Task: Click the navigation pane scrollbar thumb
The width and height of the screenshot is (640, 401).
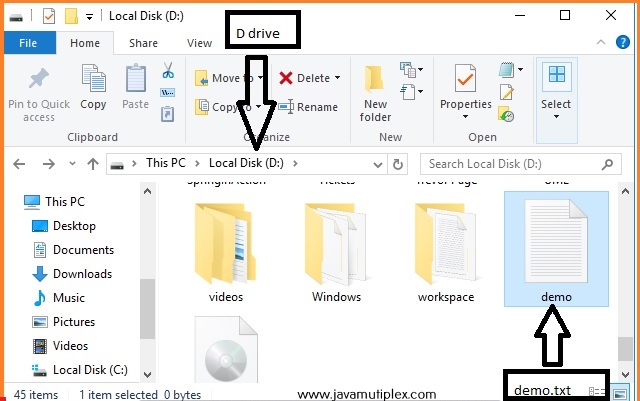Action: coord(147,309)
